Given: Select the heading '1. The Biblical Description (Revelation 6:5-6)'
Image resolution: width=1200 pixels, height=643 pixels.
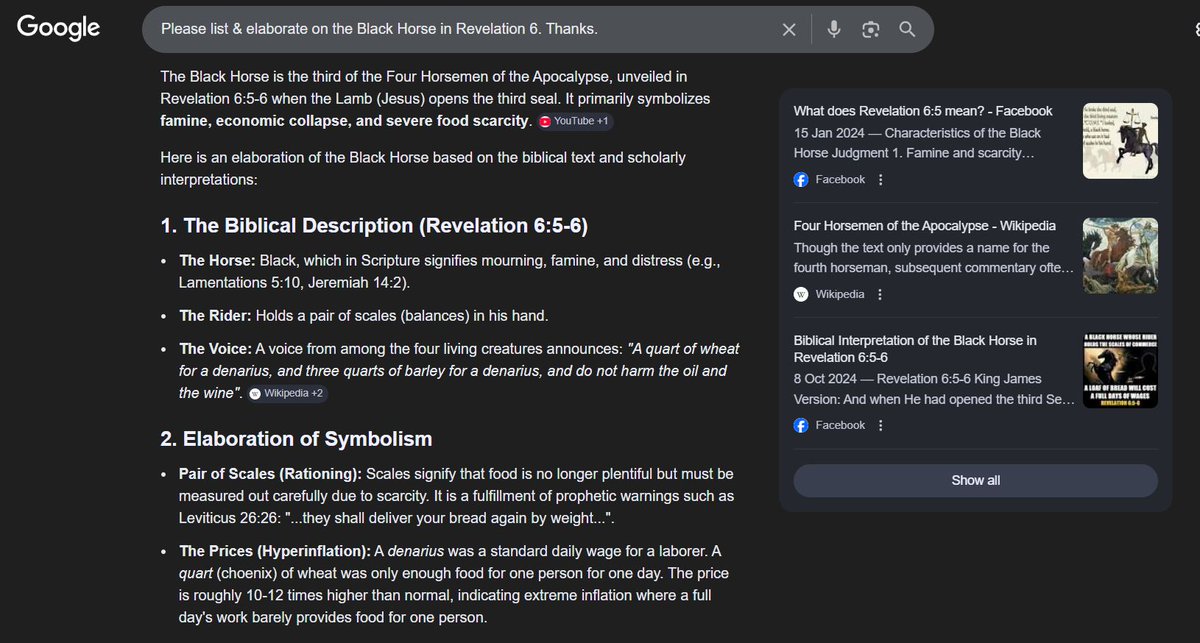Looking at the screenshot, I should click(374, 226).
